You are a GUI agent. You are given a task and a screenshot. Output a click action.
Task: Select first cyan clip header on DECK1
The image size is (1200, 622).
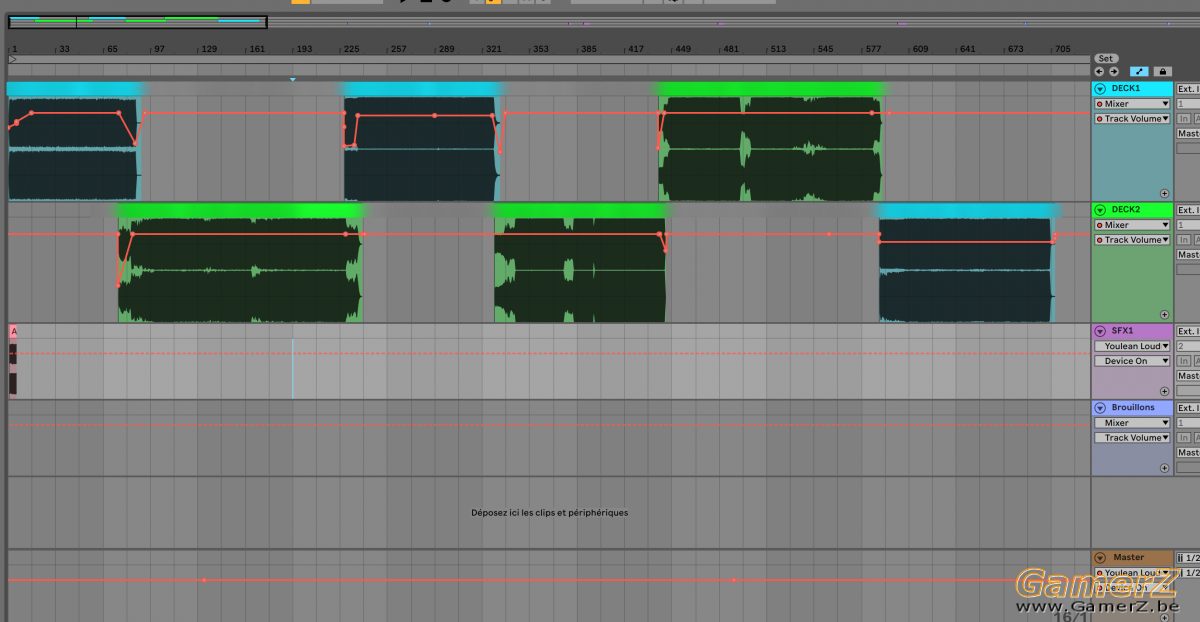[x=74, y=89]
